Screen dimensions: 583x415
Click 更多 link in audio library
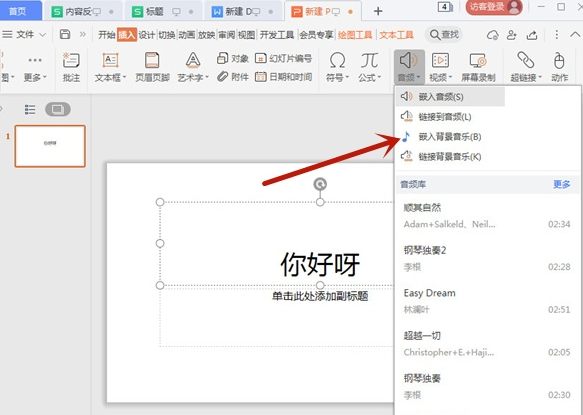point(561,184)
